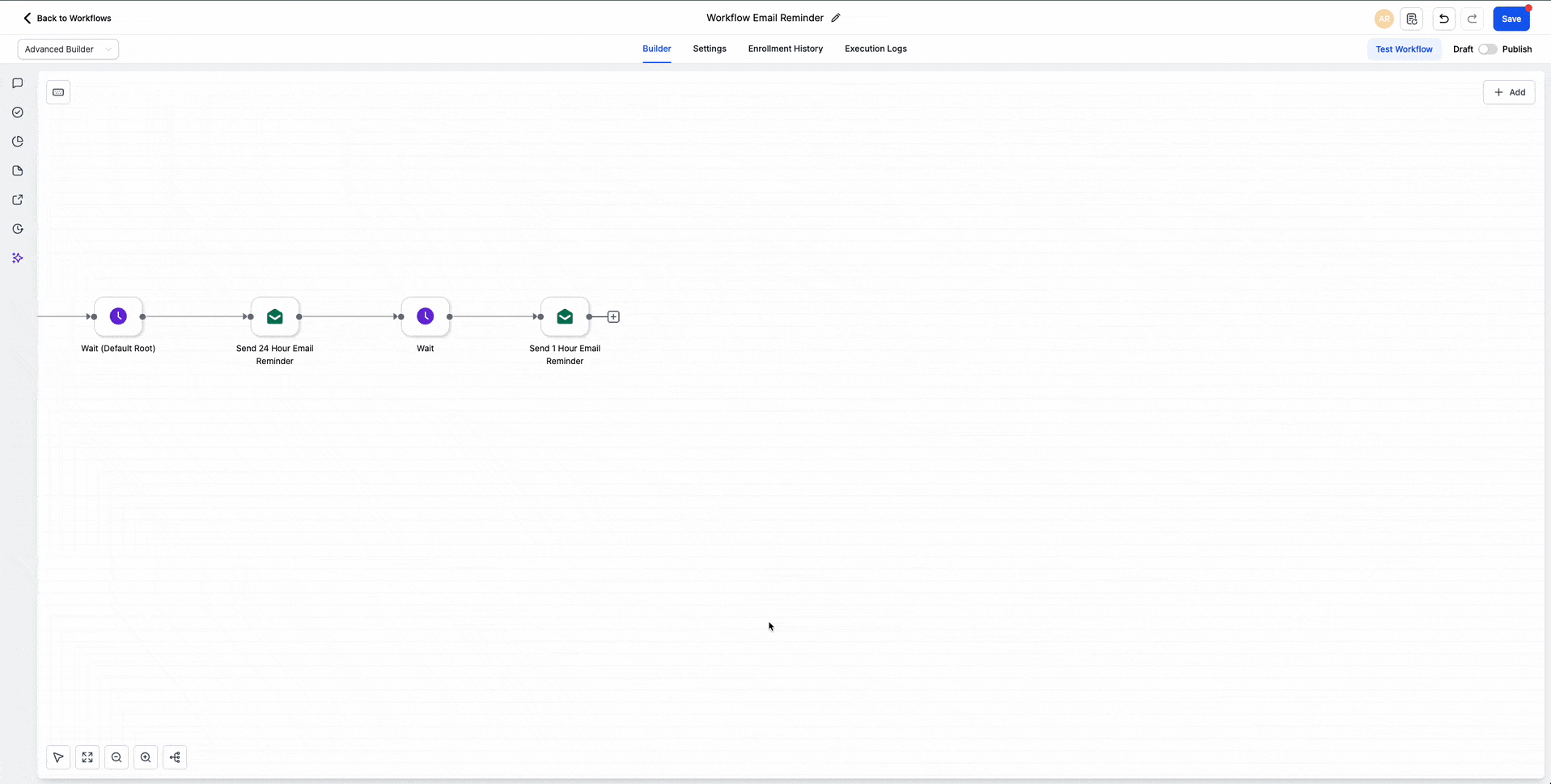Open the history clock icon in the sidebar
This screenshot has width=1551, height=784.
point(17,228)
